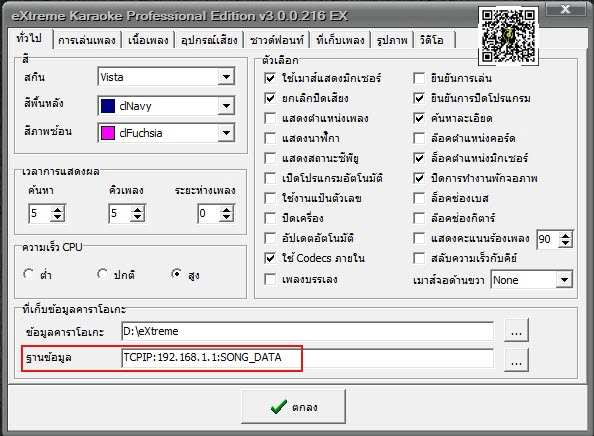Click the QR code image
594x436 pixels.
508,36
